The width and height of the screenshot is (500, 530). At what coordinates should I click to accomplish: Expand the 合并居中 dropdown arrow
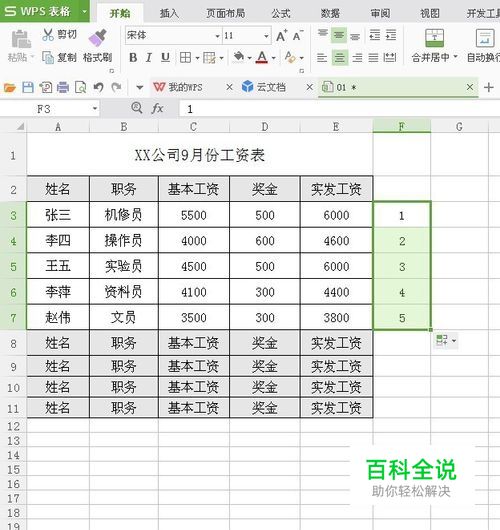click(x=455, y=56)
